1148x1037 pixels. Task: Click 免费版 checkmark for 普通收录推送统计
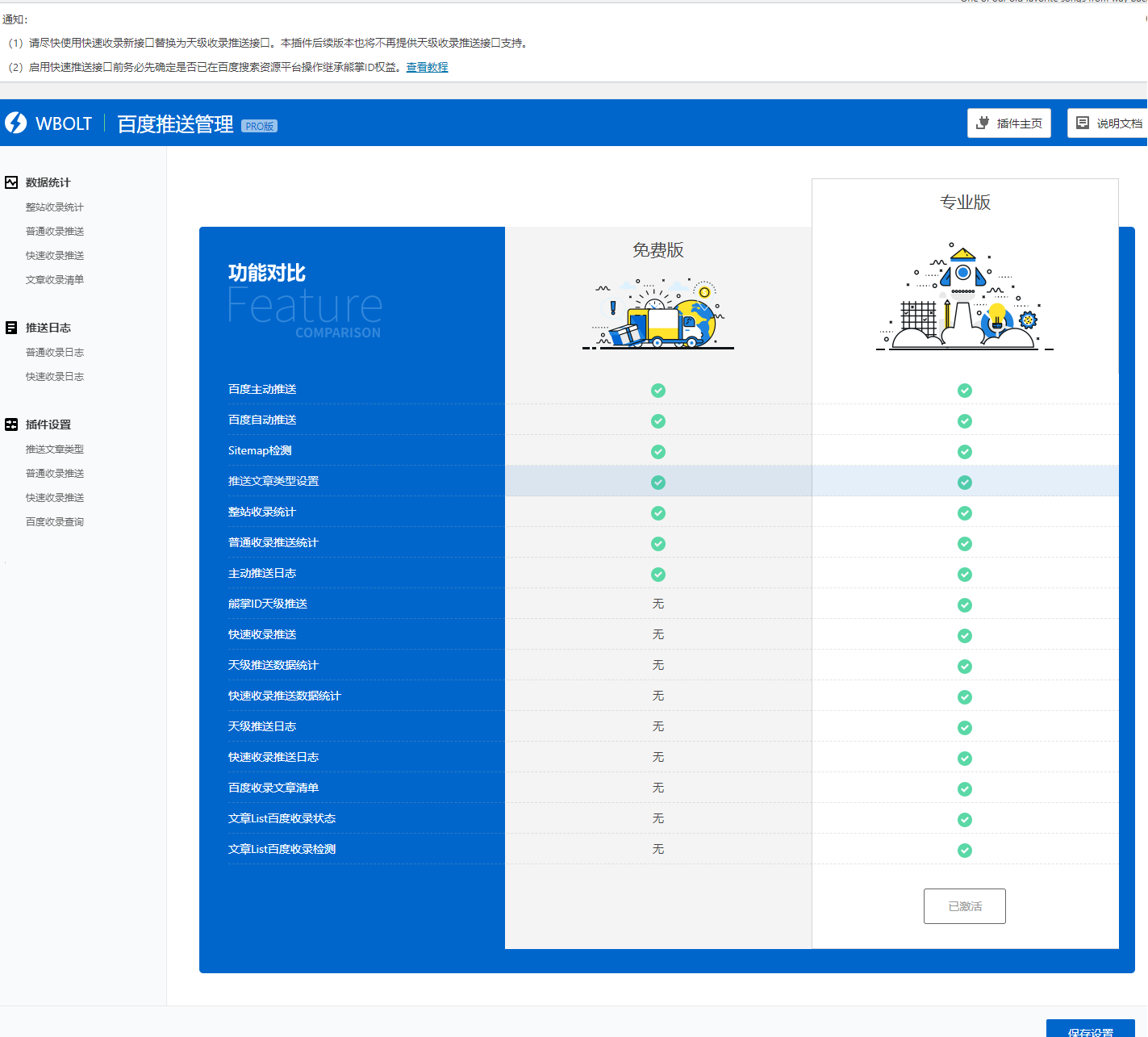tap(658, 544)
